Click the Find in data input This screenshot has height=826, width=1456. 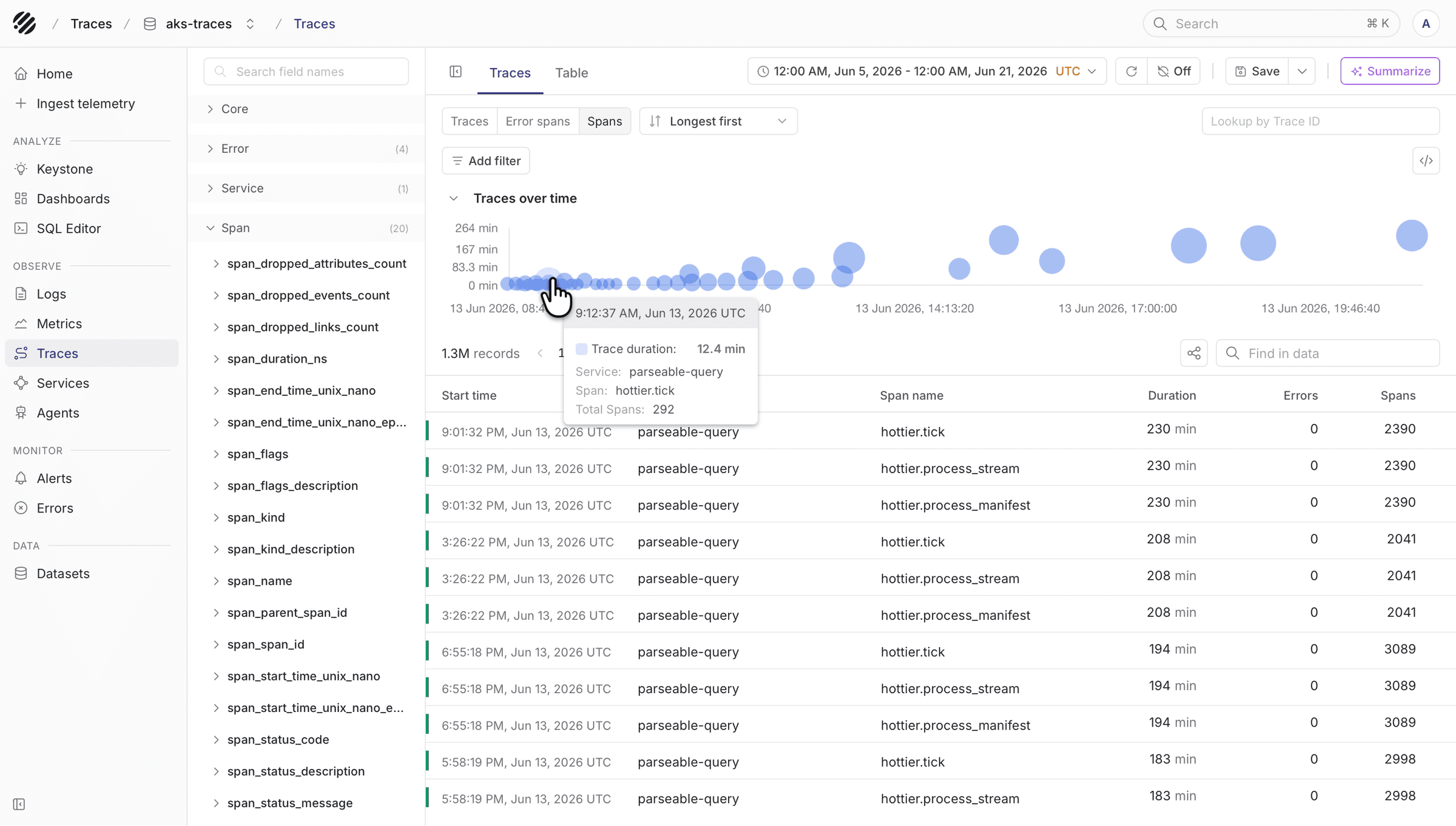tap(1328, 353)
